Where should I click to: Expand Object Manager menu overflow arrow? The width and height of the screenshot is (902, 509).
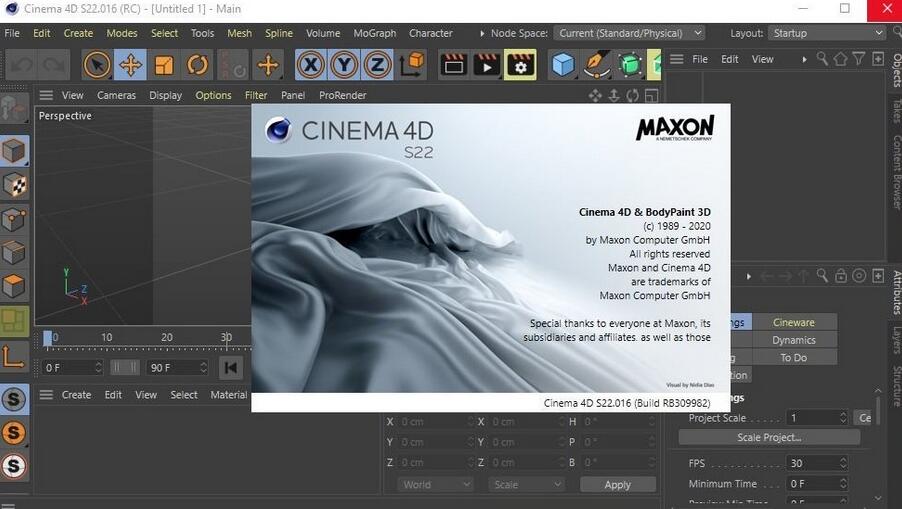pos(804,59)
